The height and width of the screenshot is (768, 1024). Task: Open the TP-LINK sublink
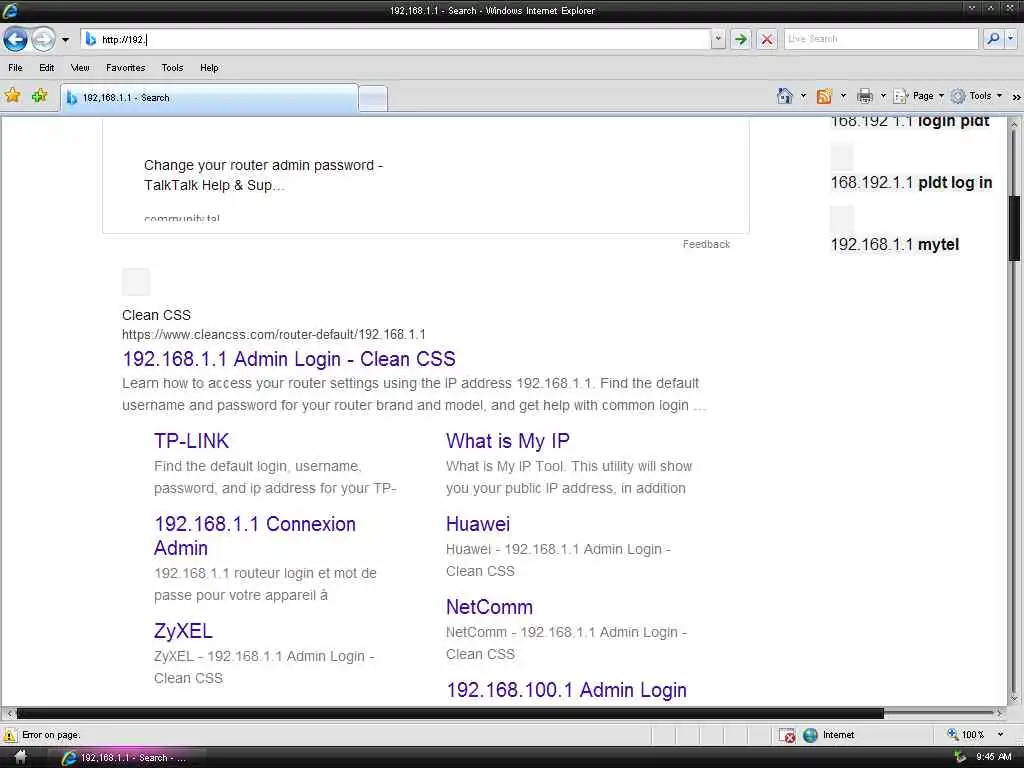[191, 441]
